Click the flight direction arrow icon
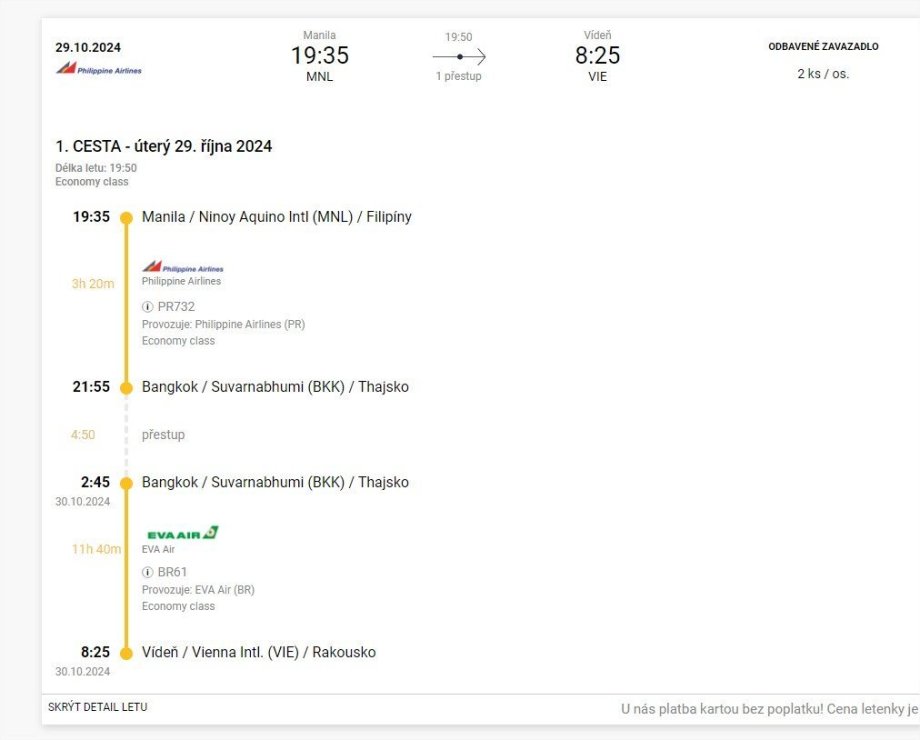The image size is (920, 740). (x=459, y=57)
